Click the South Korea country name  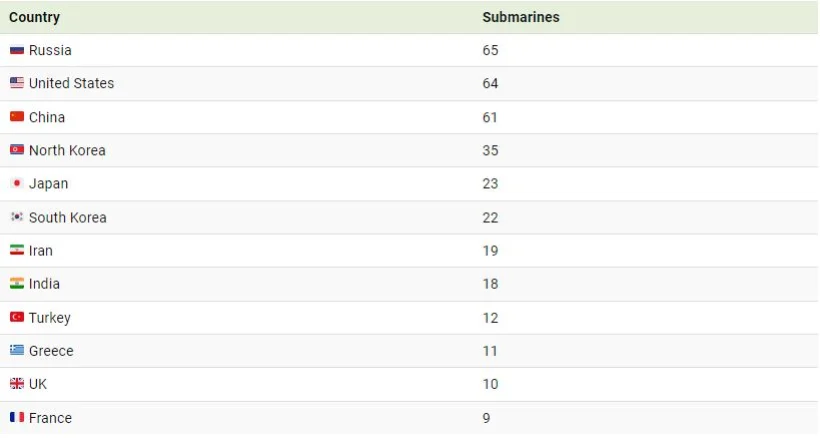67,217
